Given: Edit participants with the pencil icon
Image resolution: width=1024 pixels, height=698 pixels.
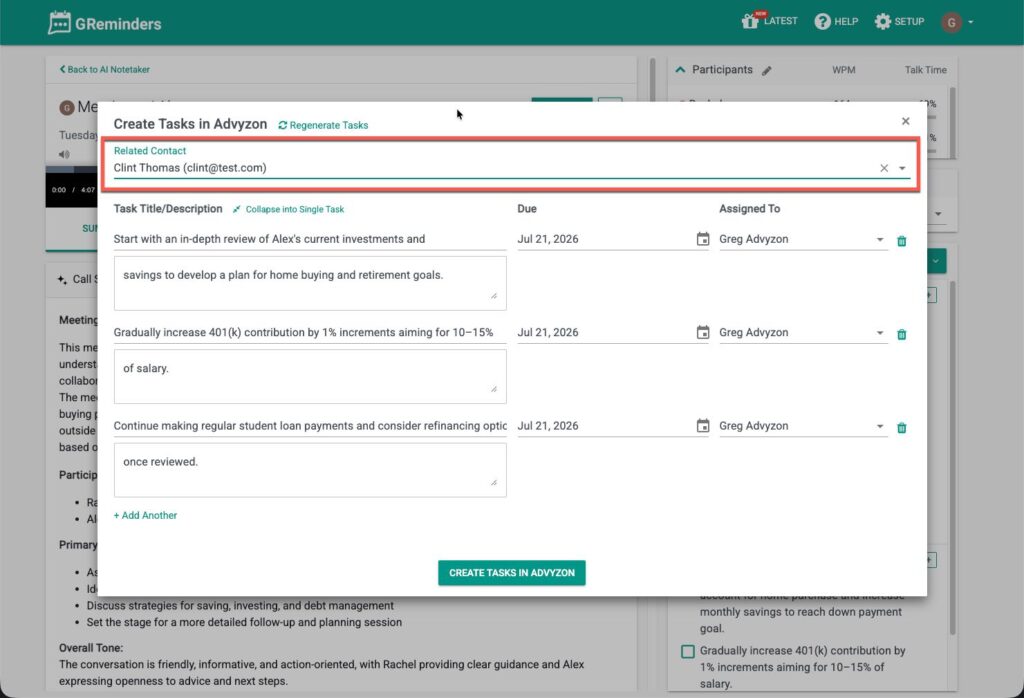Looking at the screenshot, I should (767, 71).
